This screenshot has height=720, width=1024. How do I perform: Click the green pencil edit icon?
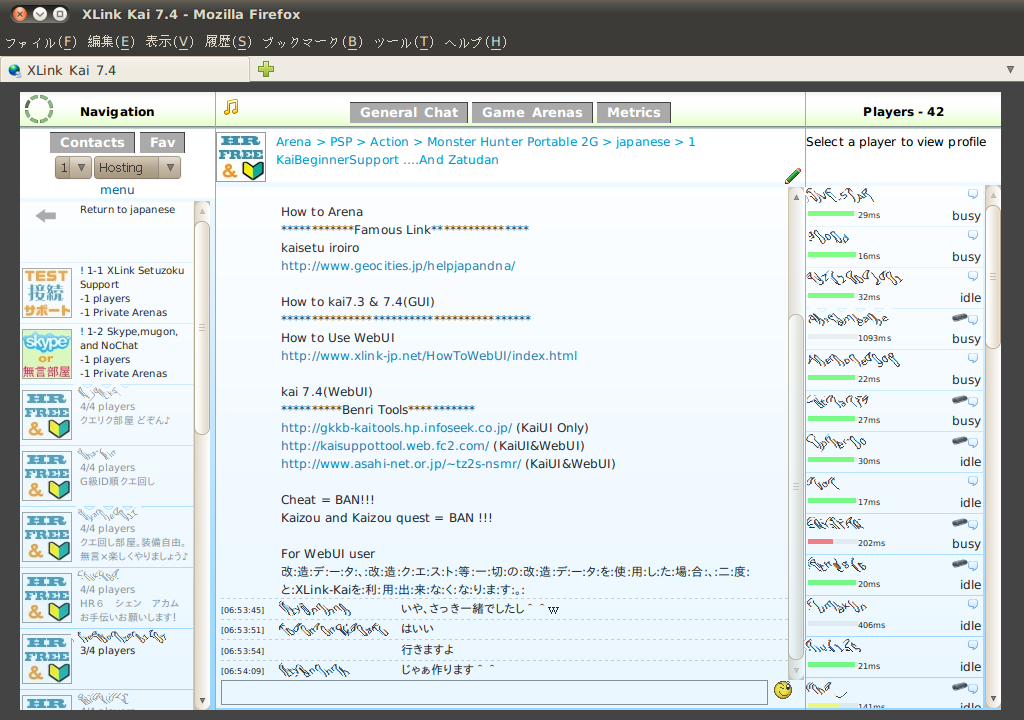(x=792, y=176)
